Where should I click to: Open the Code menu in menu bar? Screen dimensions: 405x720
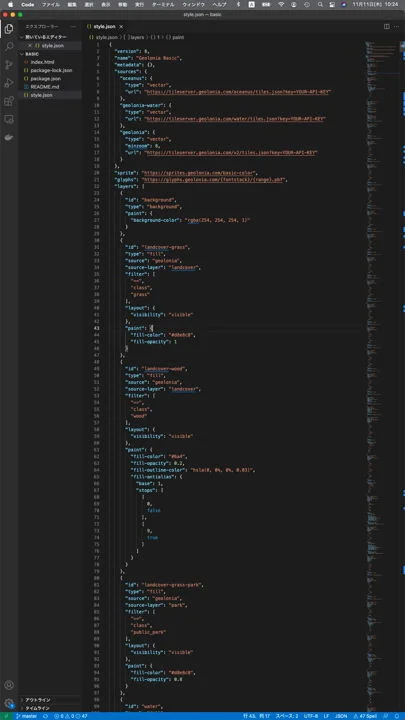pyautogui.click(x=28, y=4)
